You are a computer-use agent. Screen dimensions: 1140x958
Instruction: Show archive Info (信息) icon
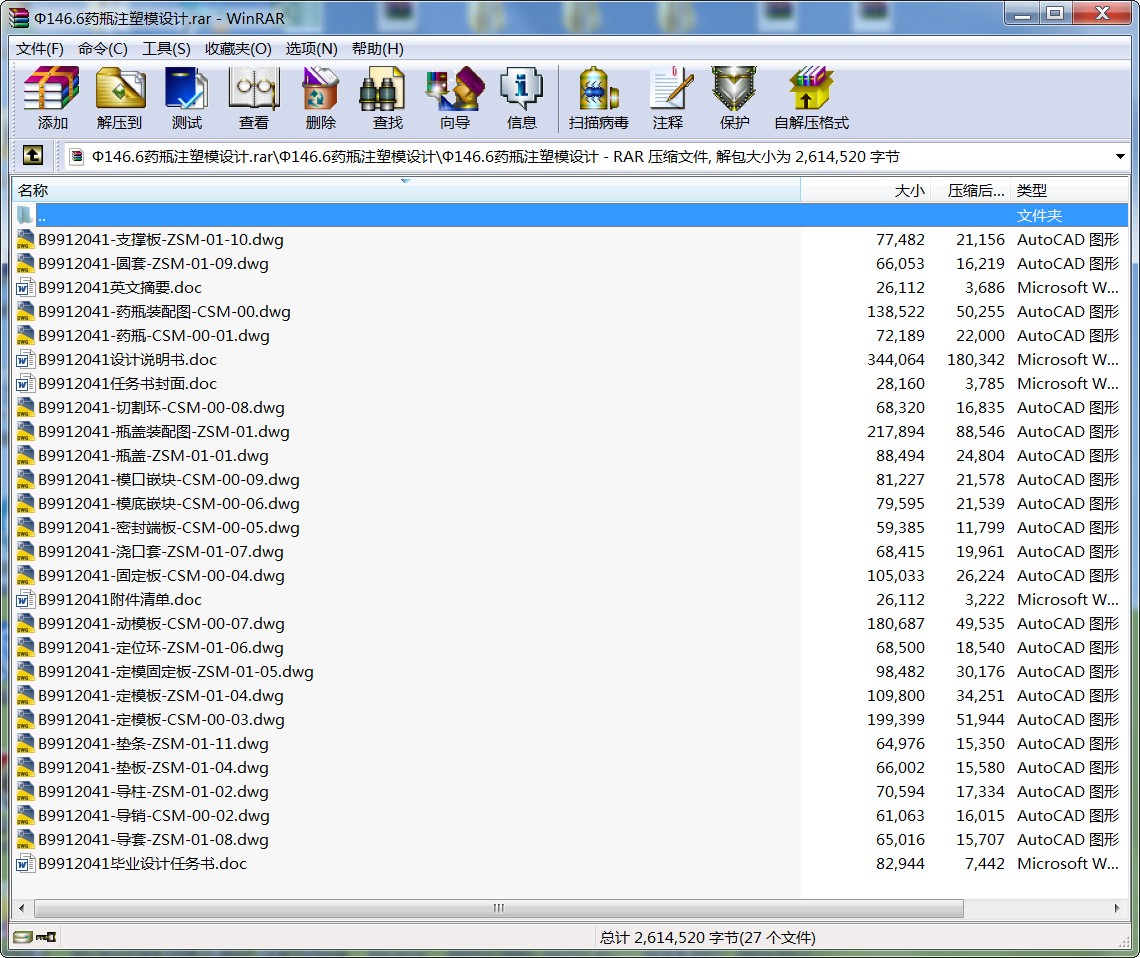tap(521, 98)
